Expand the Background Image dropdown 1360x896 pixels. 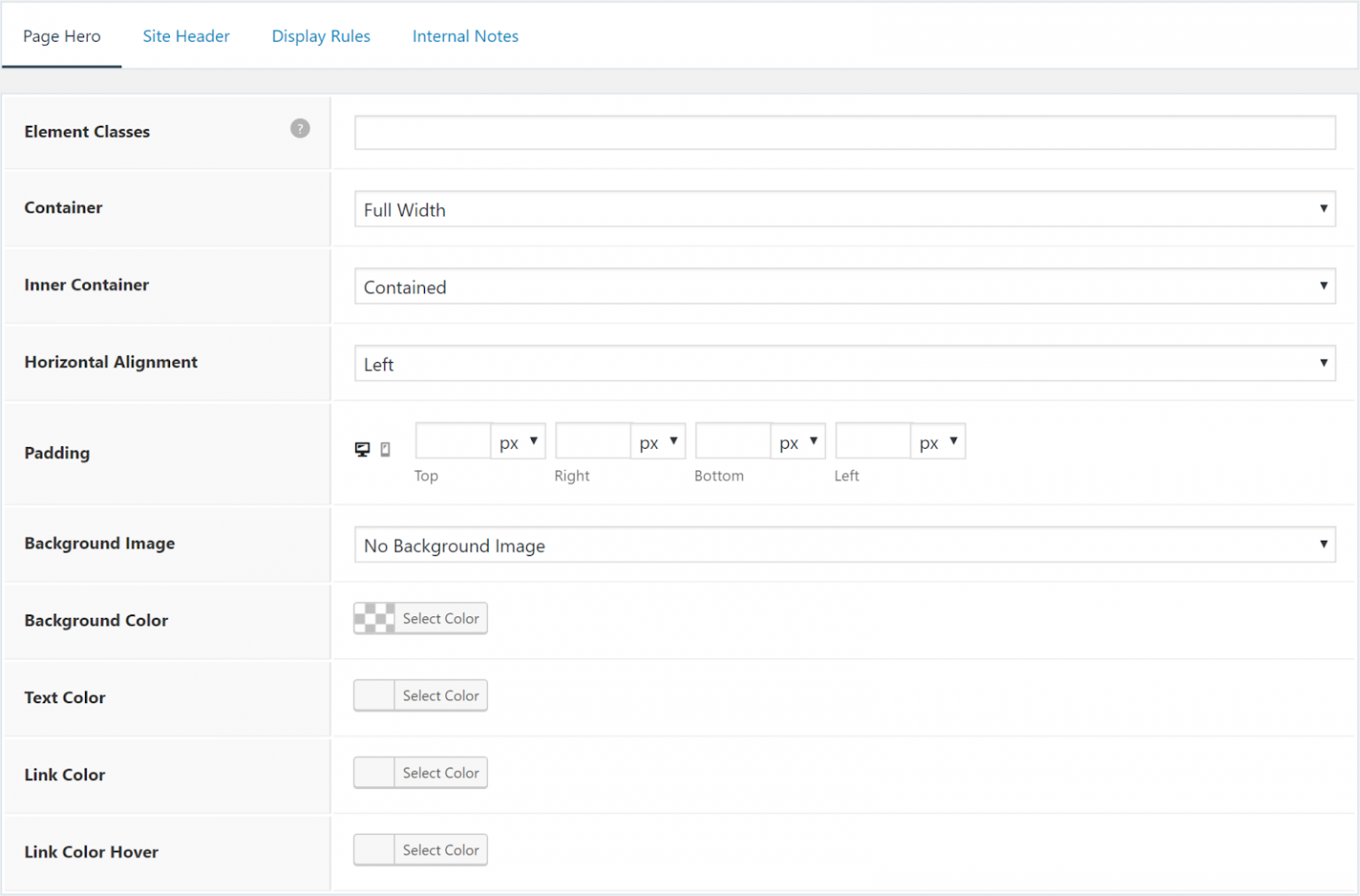[x=844, y=545]
